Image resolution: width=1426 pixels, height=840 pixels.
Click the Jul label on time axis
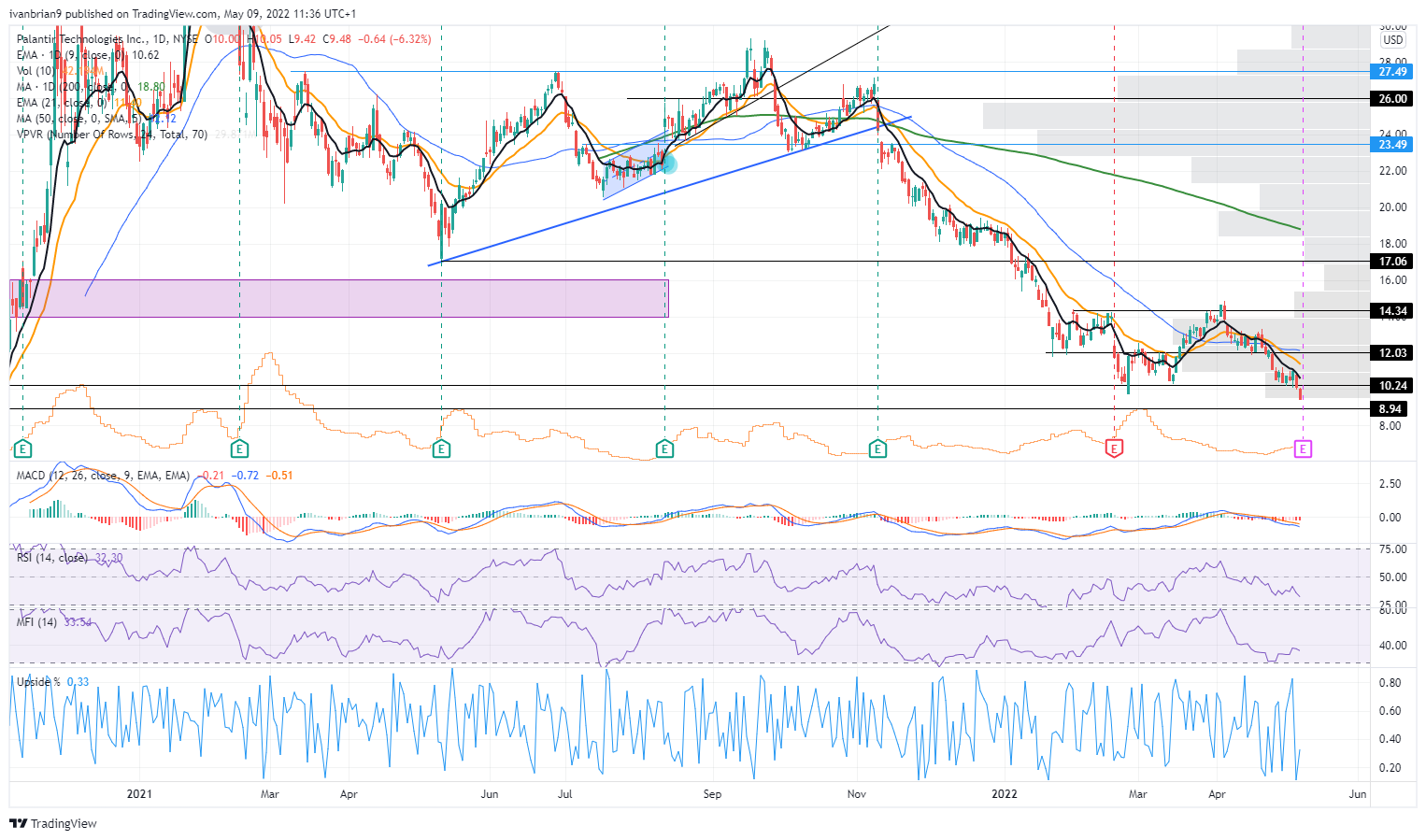click(x=564, y=794)
